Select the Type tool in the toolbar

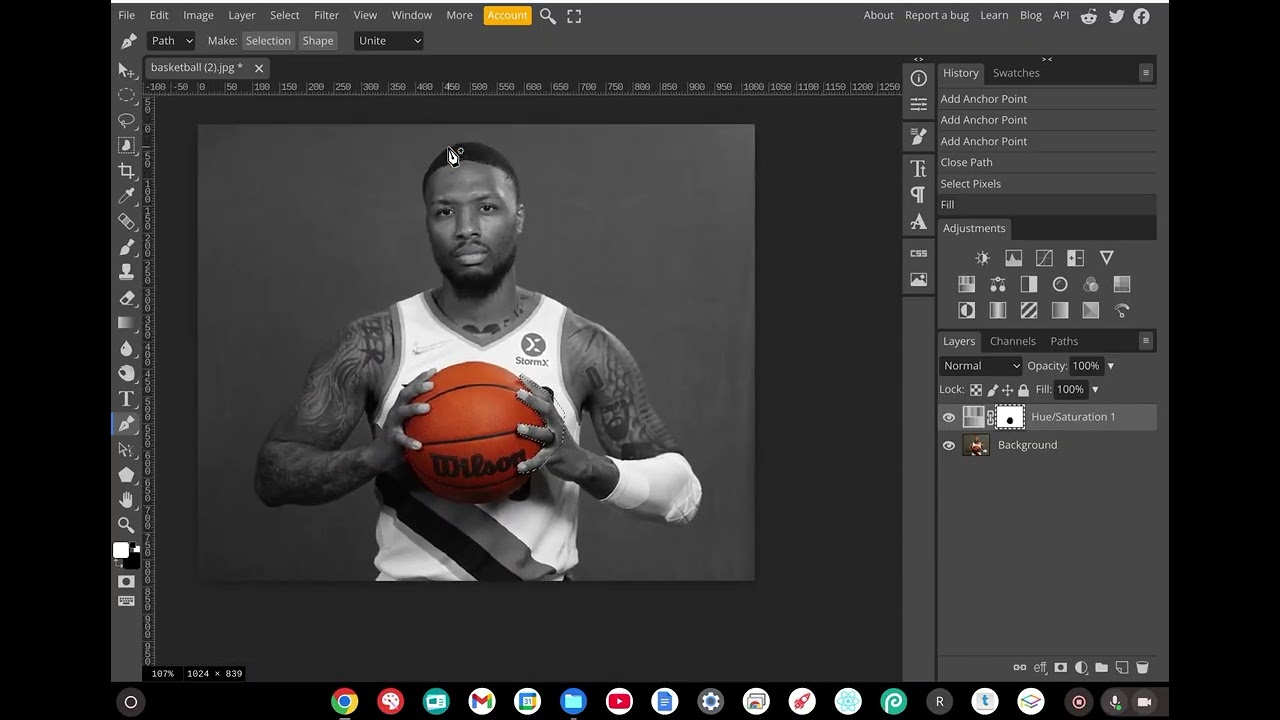click(127, 399)
